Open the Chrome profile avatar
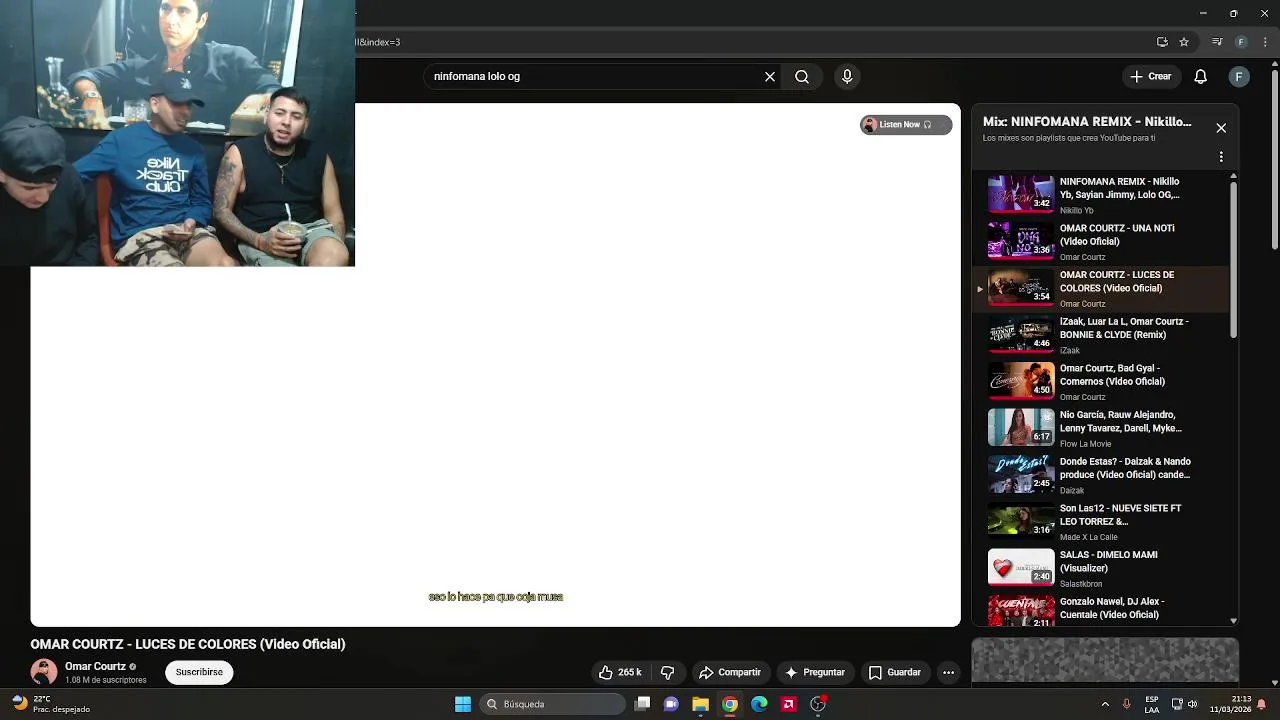1280x720 pixels. tap(1241, 42)
